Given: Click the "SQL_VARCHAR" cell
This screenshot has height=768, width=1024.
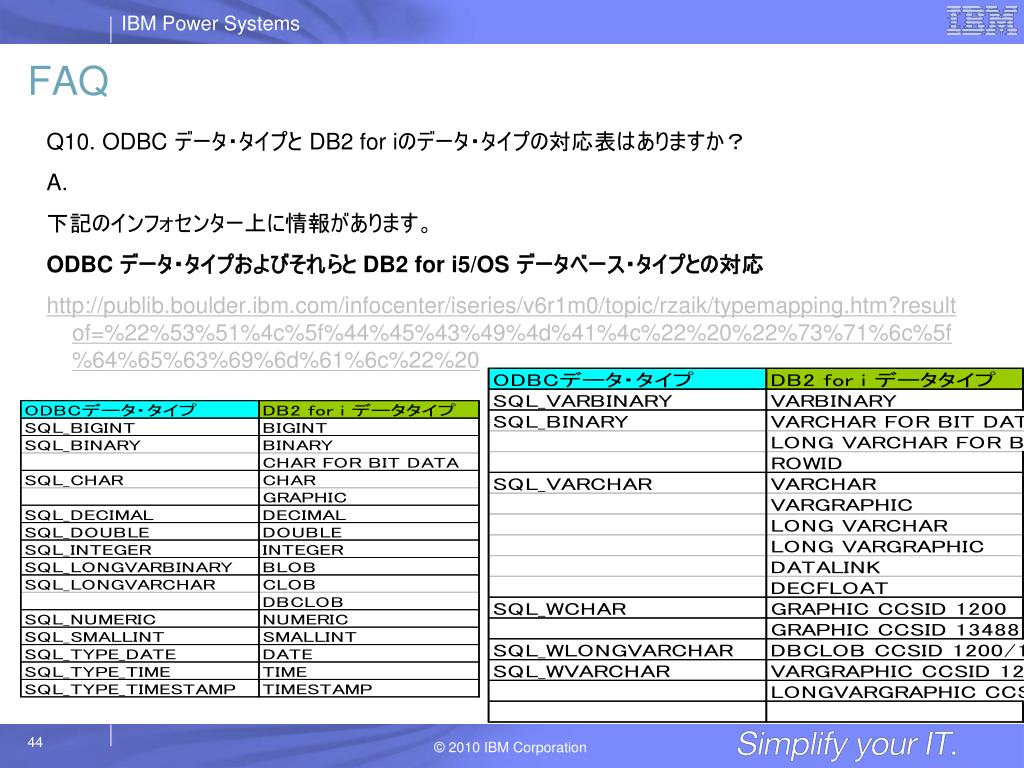Looking at the screenshot, I should coord(627,484).
